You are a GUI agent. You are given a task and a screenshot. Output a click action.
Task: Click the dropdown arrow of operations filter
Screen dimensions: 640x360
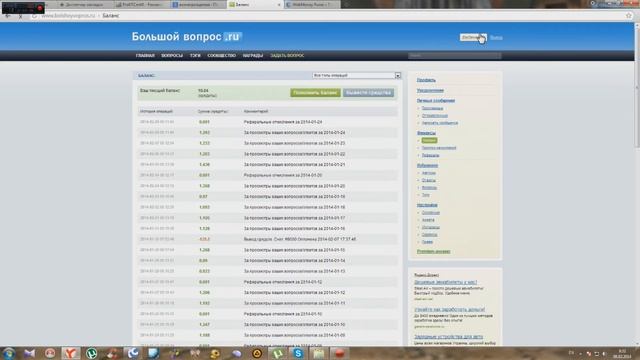coord(398,76)
